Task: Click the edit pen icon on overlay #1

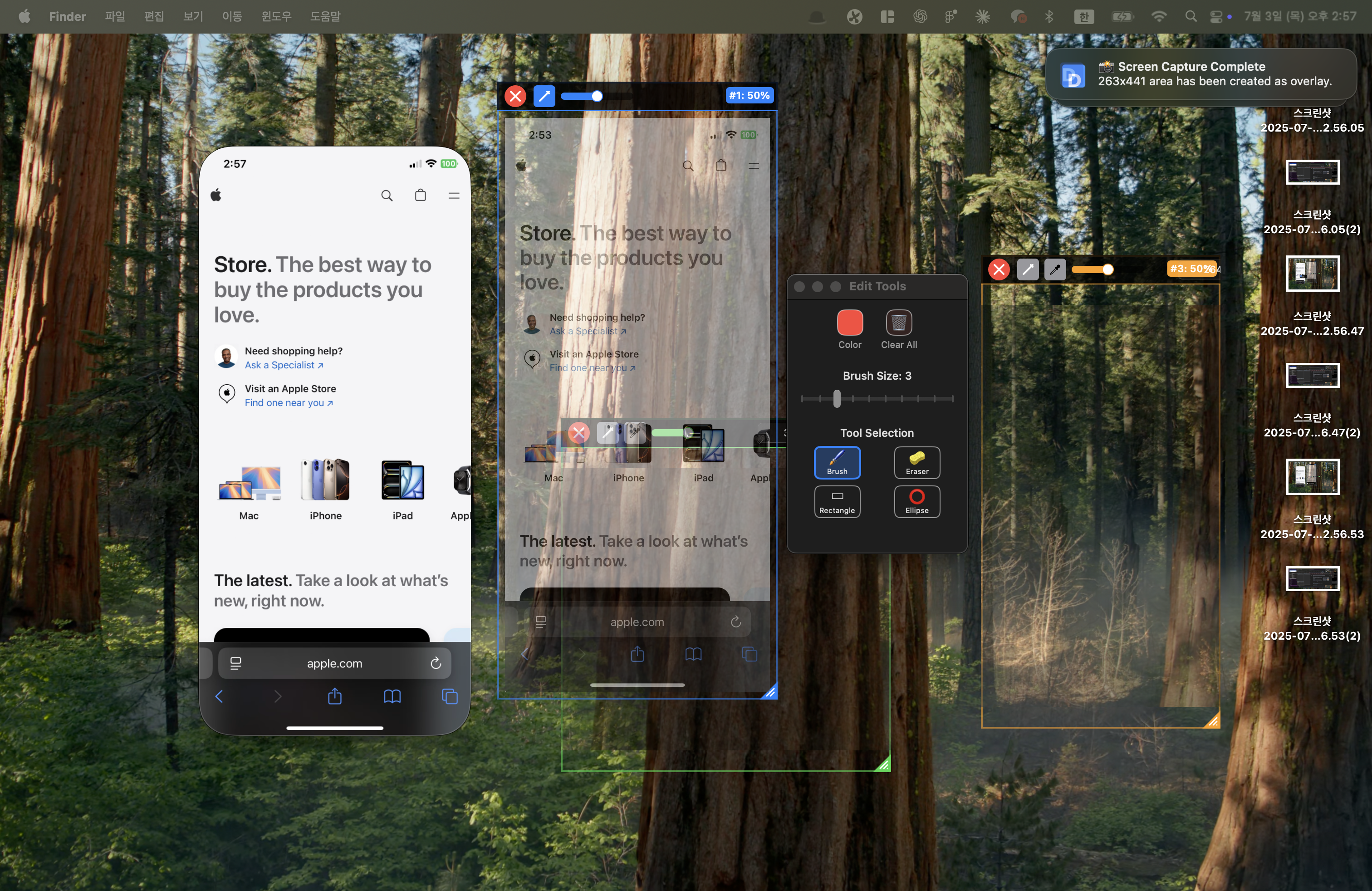Action: (x=544, y=96)
